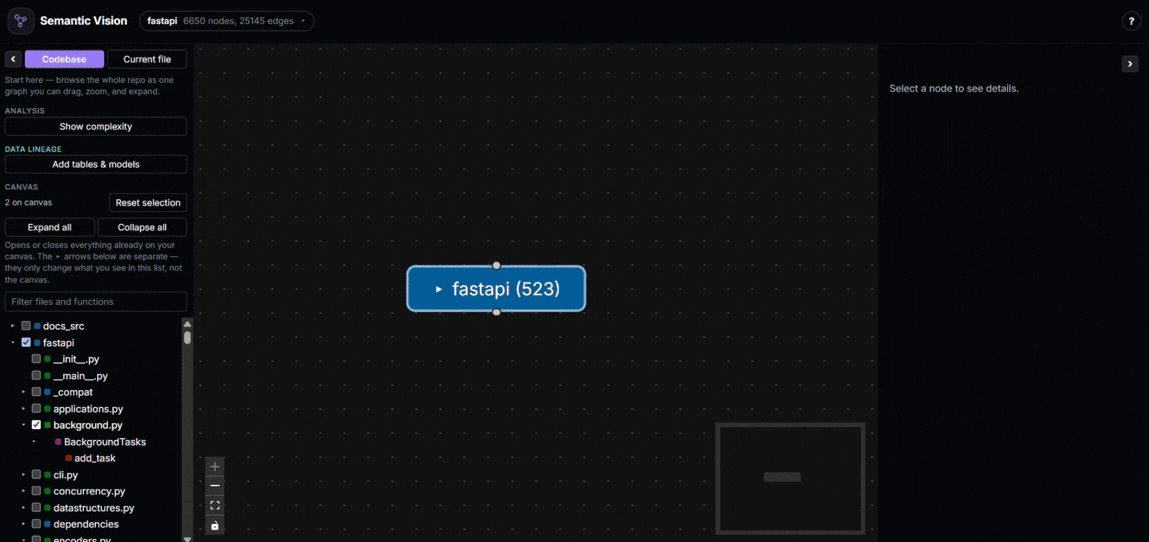Expand the cli.py tree arrow
This screenshot has height=542, width=1149.
coord(23,475)
